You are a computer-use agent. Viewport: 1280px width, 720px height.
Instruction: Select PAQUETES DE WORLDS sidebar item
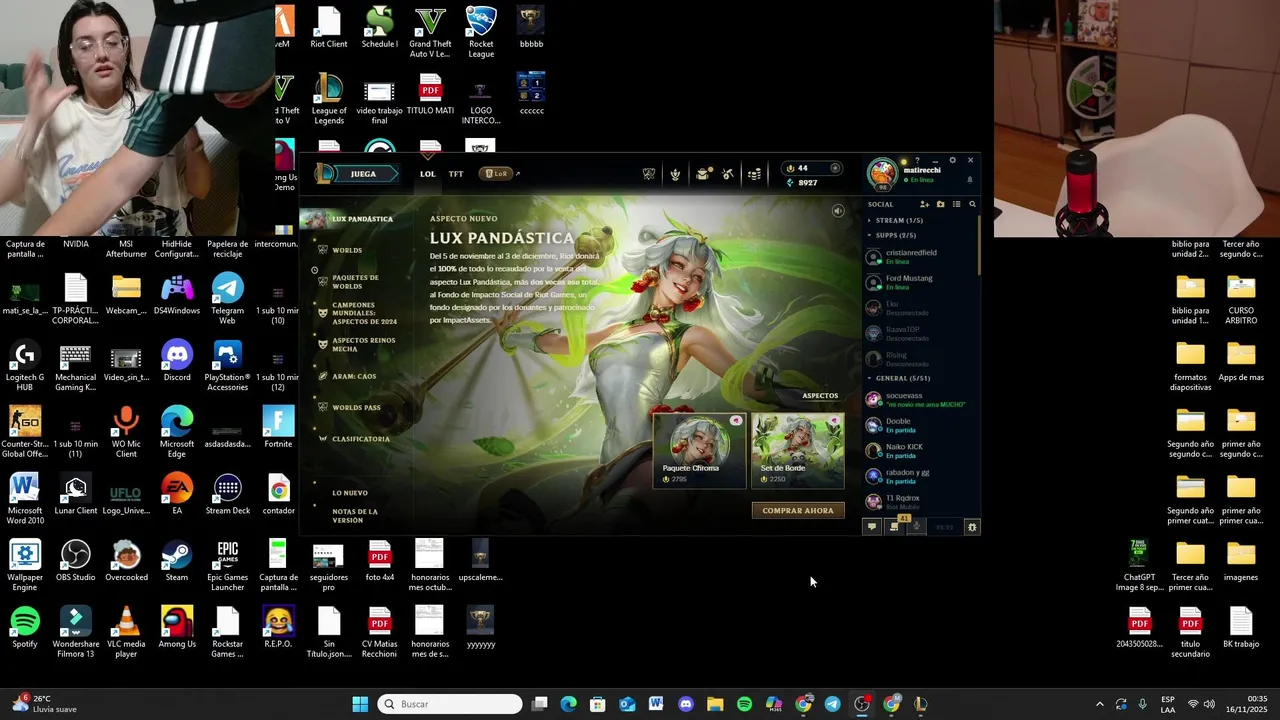point(354,282)
